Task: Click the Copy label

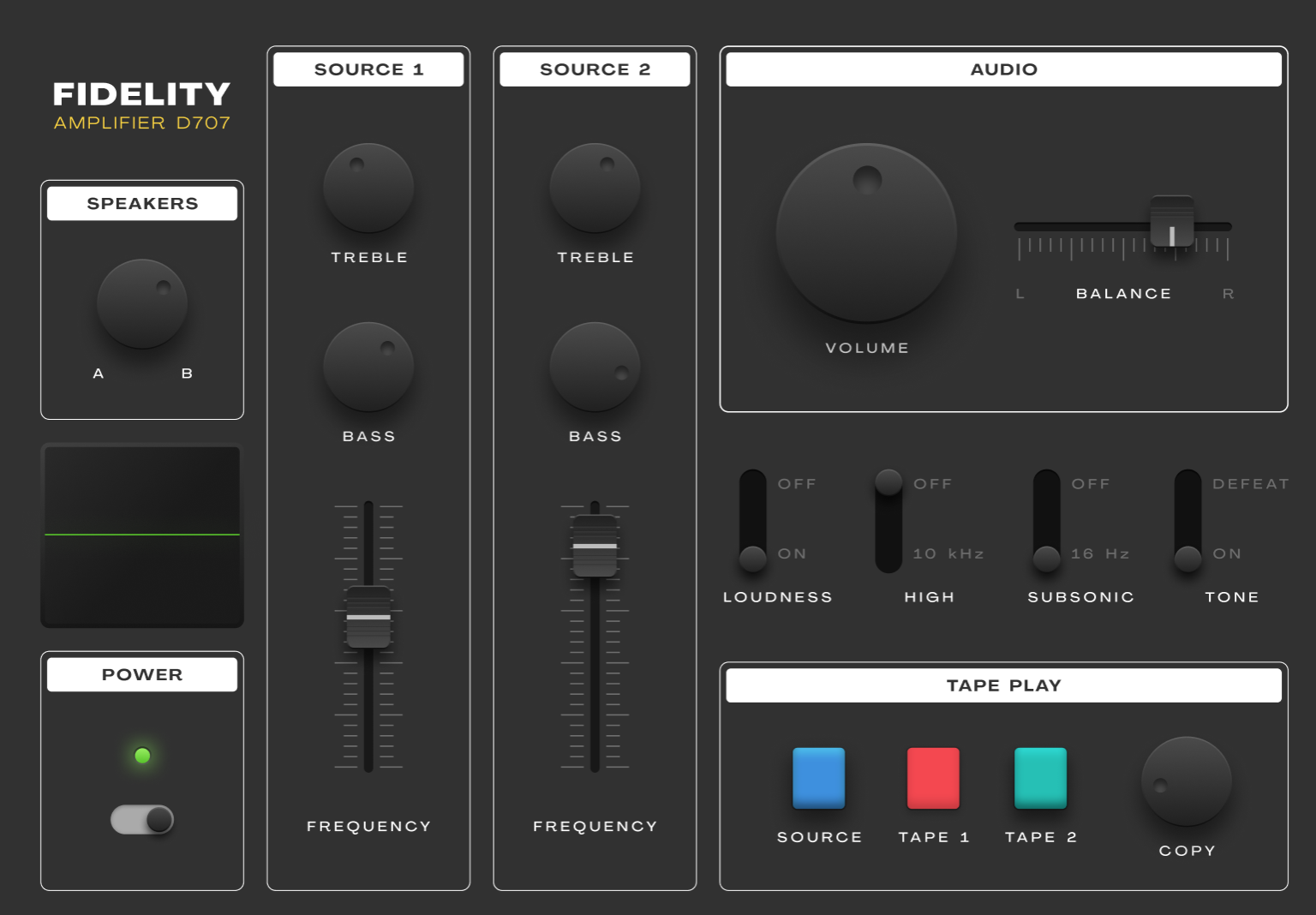Action: point(1187,851)
